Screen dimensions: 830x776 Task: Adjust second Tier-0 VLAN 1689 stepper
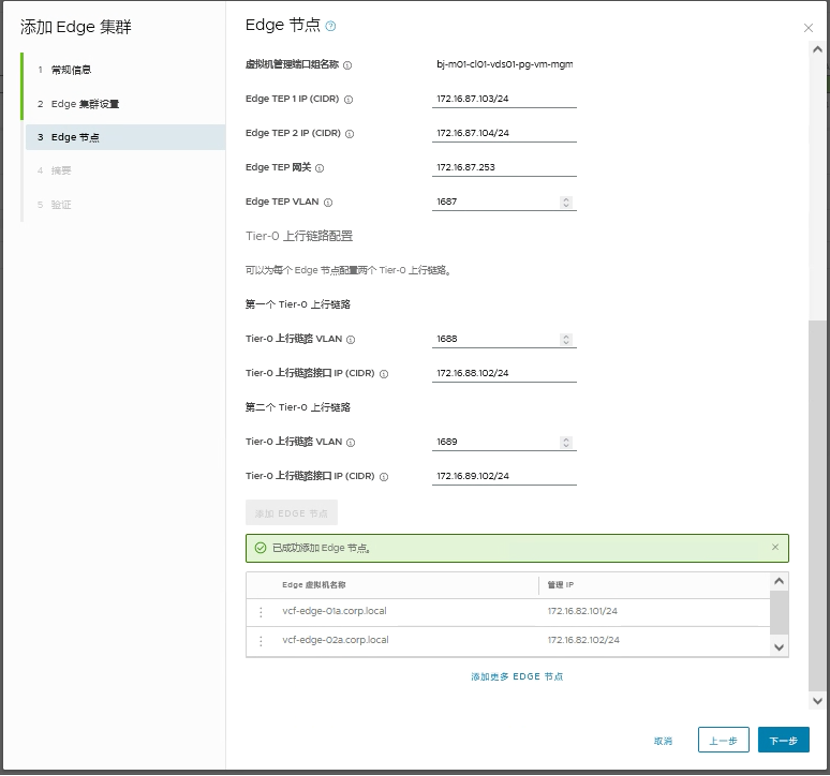(566, 442)
